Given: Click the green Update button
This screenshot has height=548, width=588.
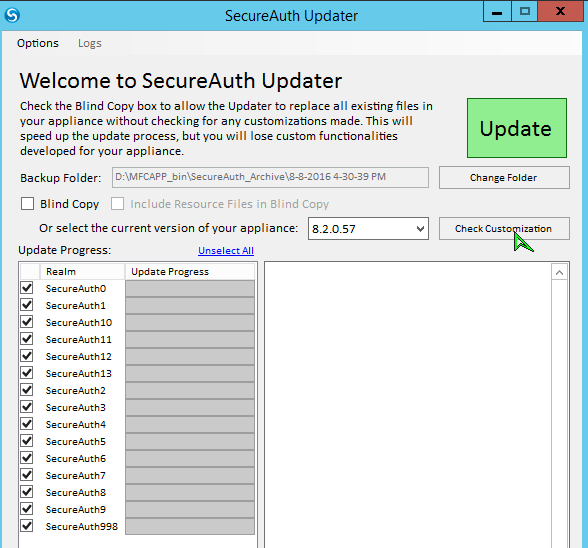Looking at the screenshot, I should [517, 128].
